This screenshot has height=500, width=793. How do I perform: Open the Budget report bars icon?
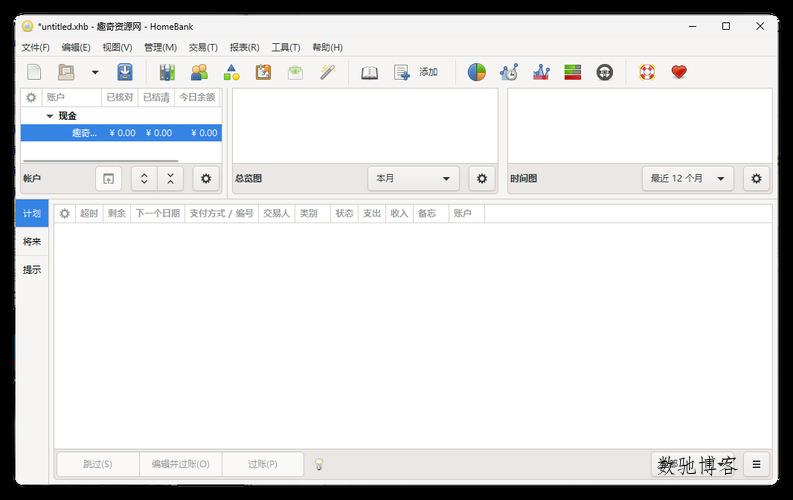[x=572, y=72]
